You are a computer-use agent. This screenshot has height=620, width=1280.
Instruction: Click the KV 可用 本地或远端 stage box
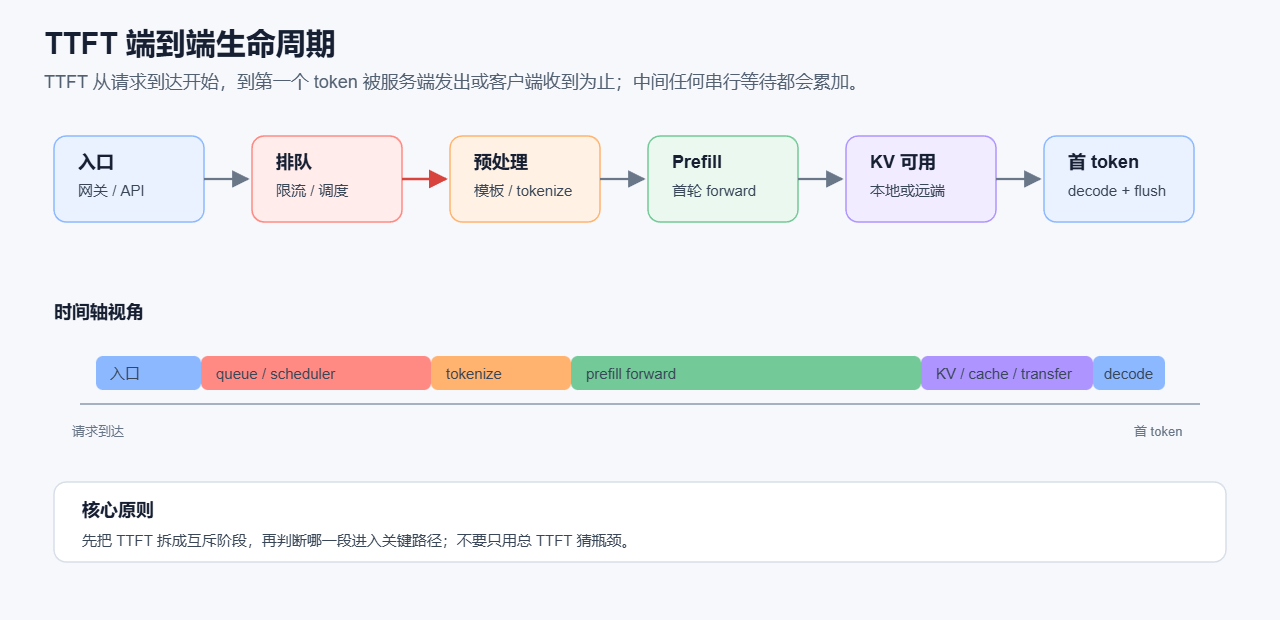pyautogui.click(x=921, y=179)
